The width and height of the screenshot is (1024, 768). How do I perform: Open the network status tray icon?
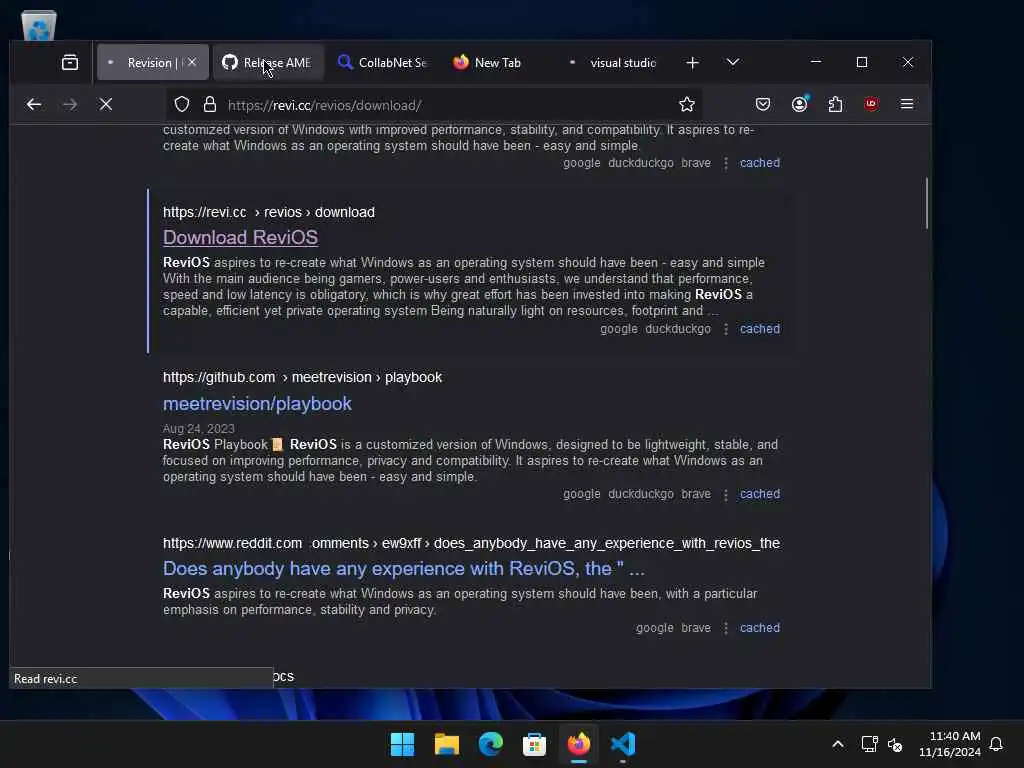coord(869,744)
